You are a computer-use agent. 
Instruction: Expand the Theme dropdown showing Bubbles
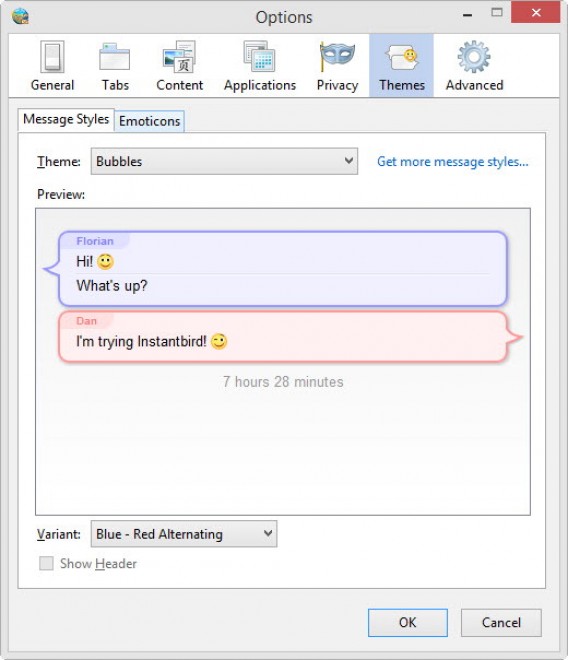(x=224, y=161)
